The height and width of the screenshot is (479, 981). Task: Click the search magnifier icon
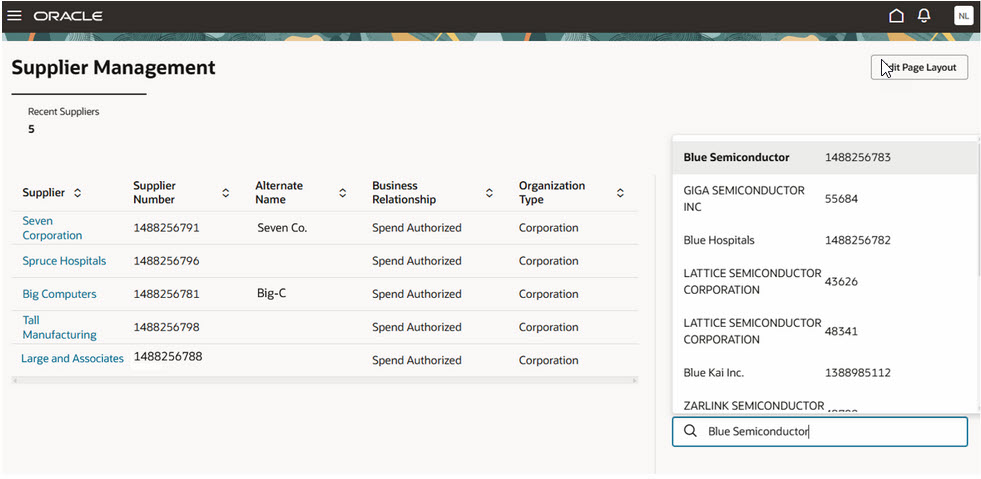(x=690, y=431)
